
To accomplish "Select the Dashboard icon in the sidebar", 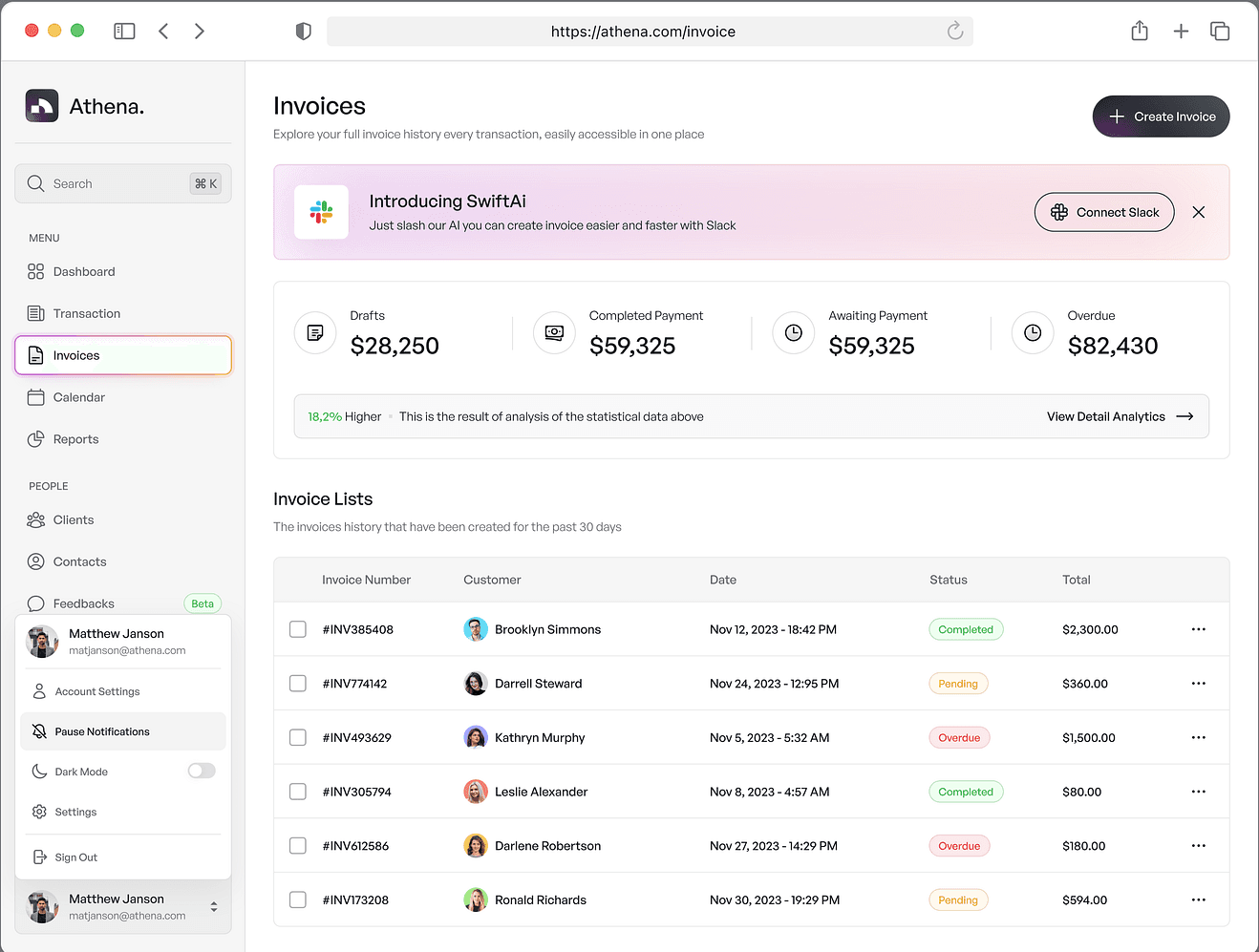I will 37,271.
